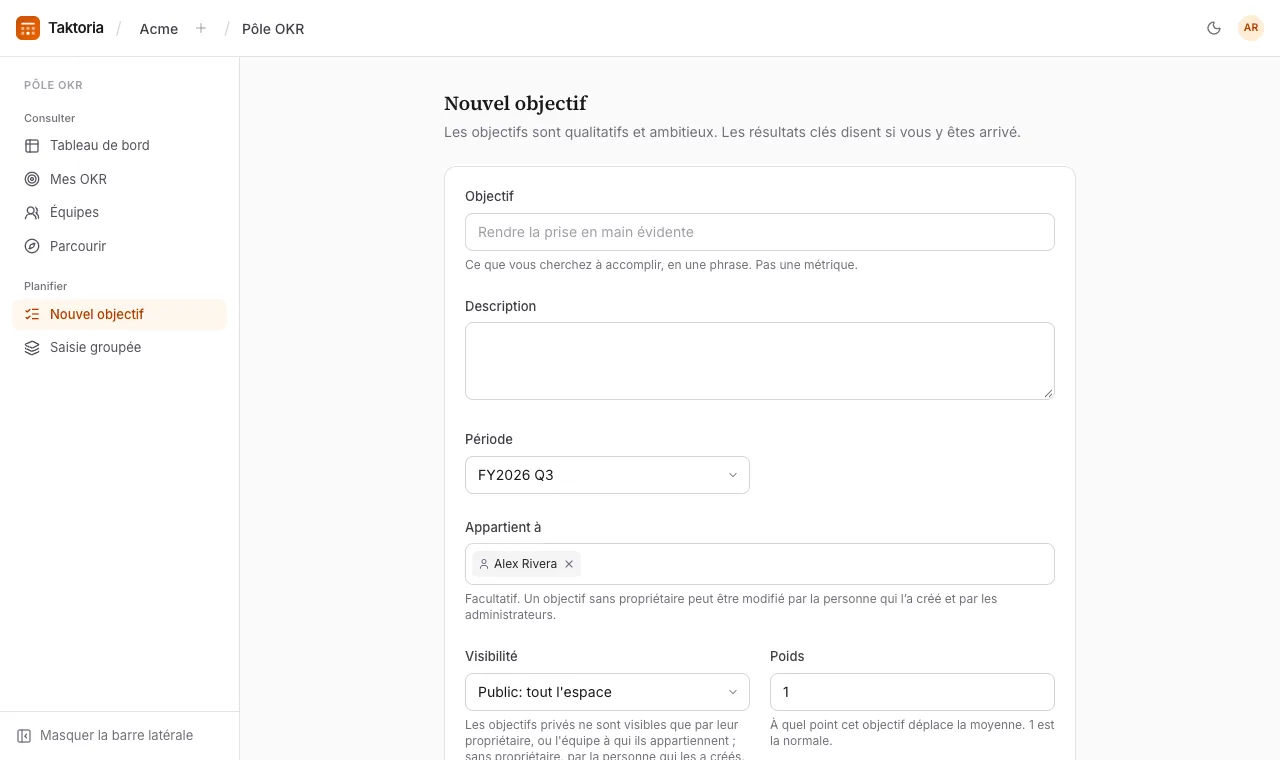Click the Consulter section label
1280x760 pixels.
click(50, 118)
